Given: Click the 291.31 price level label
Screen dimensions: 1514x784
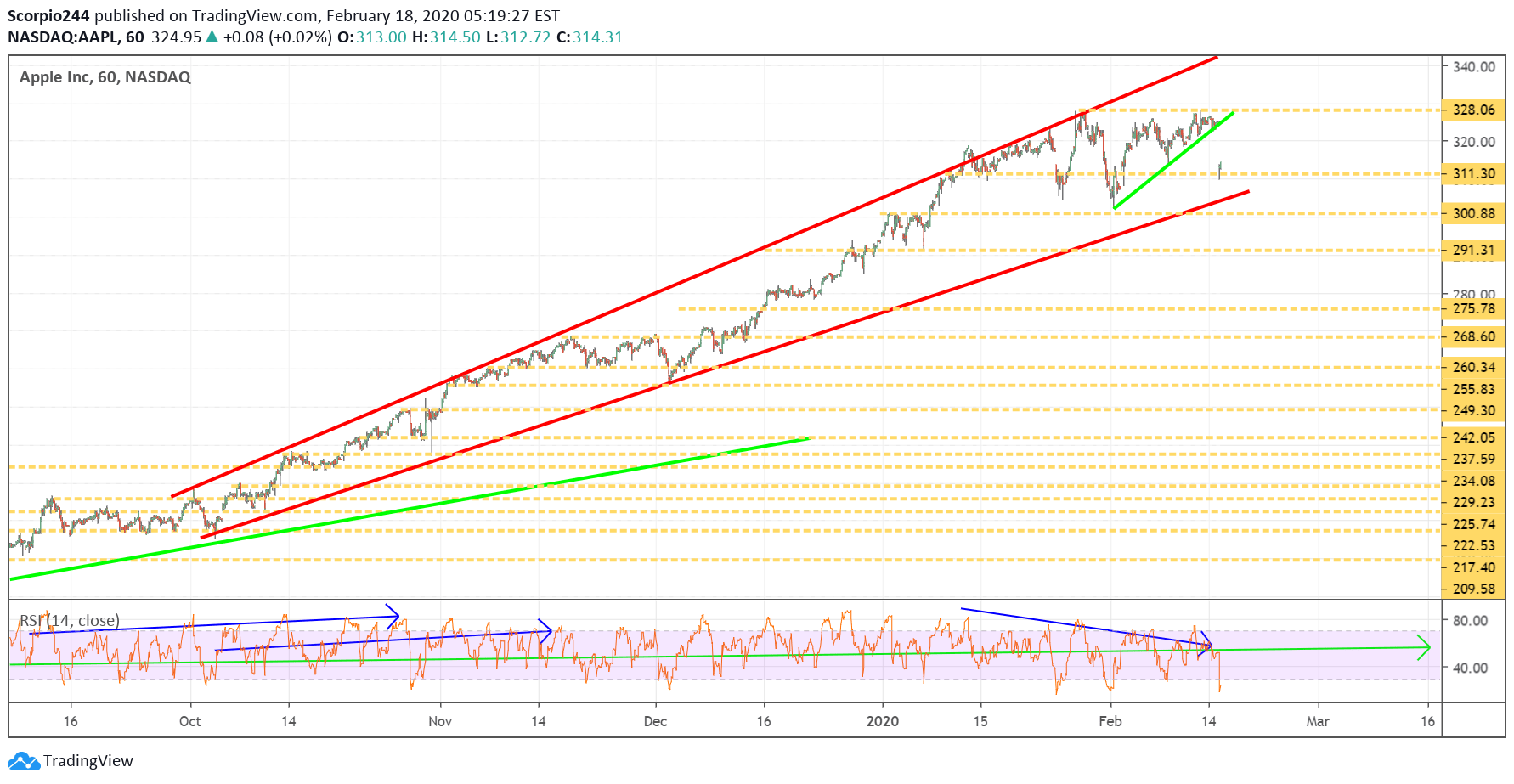Looking at the screenshot, I should (x=1473, y=250).
